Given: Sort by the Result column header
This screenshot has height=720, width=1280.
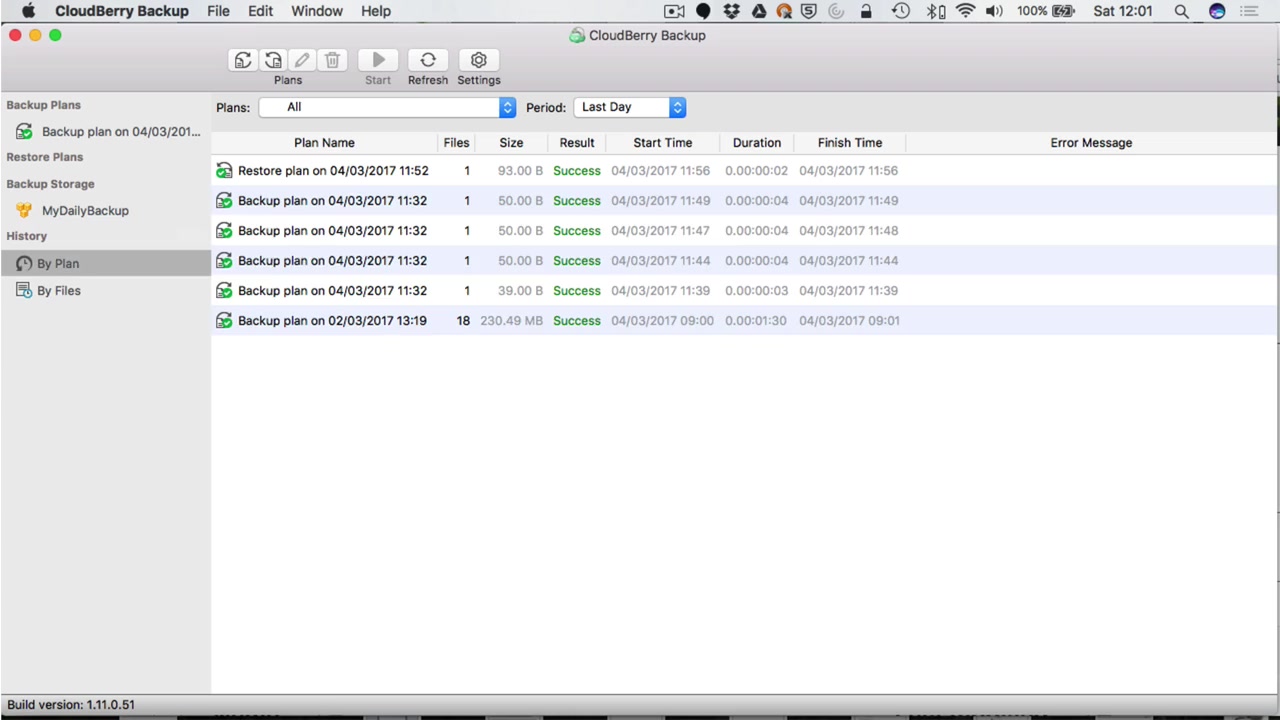Looking at the screenshot, I should 577,143.
